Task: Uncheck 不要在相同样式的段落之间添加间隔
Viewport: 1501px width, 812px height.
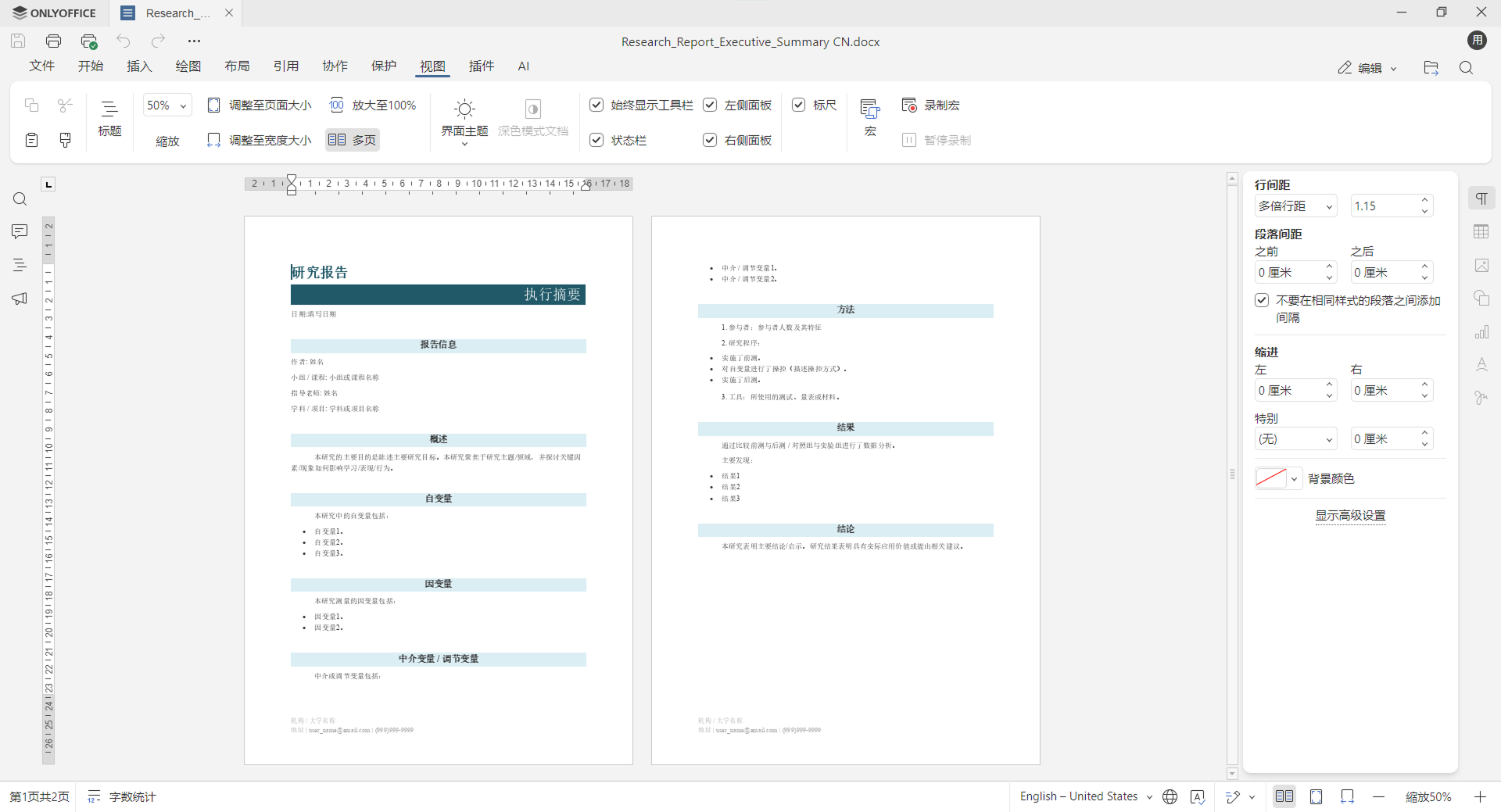Action: pos(1263,299)
